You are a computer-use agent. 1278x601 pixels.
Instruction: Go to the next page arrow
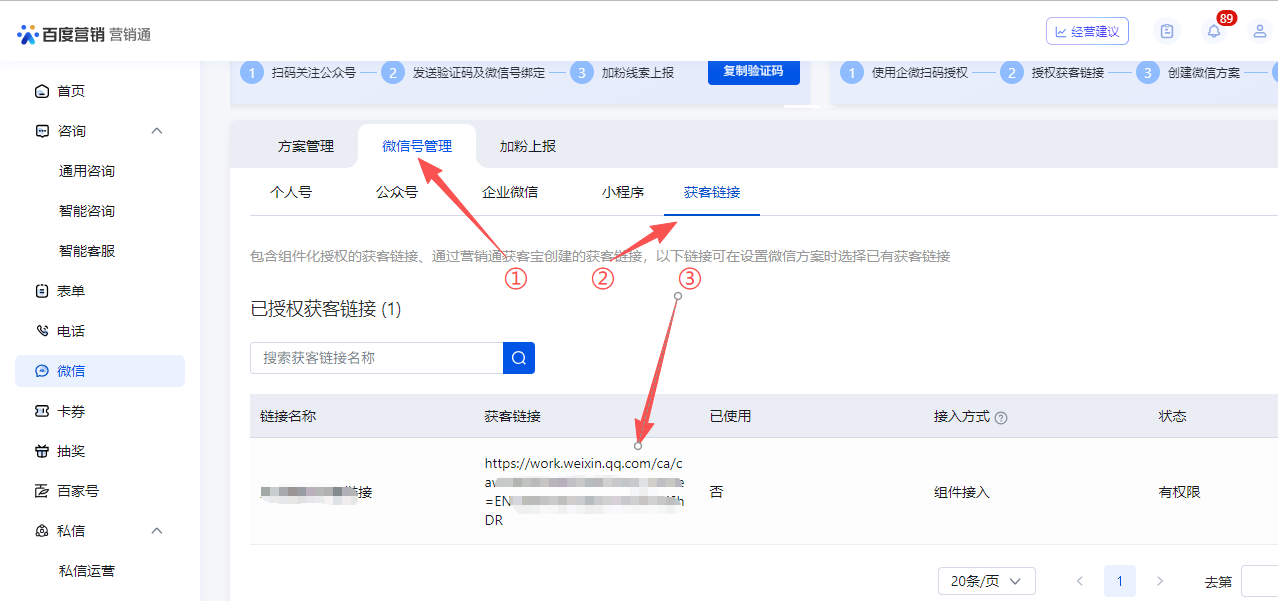tap(1160, 581)
